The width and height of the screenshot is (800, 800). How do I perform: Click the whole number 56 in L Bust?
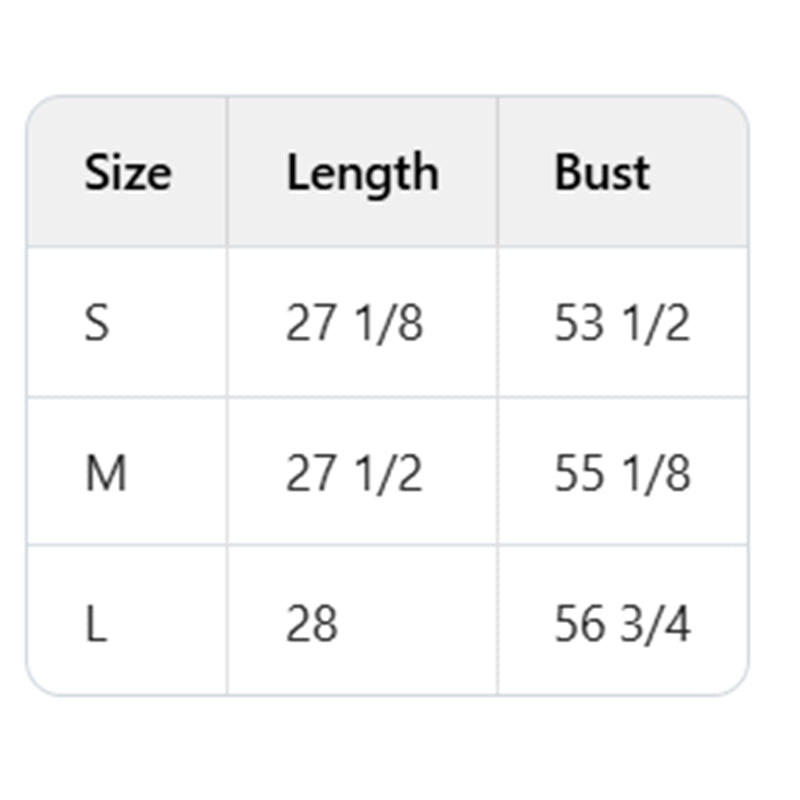579,624
